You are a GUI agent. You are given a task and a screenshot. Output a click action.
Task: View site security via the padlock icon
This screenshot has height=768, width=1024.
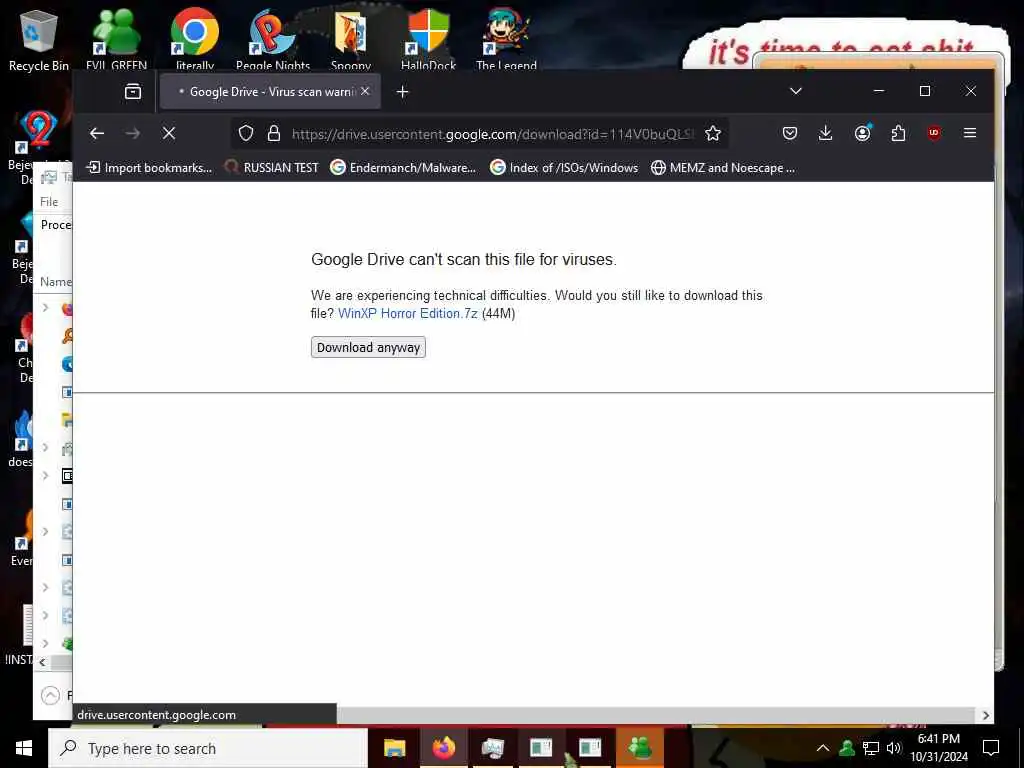pyautogui.click(x=274, y=134)
